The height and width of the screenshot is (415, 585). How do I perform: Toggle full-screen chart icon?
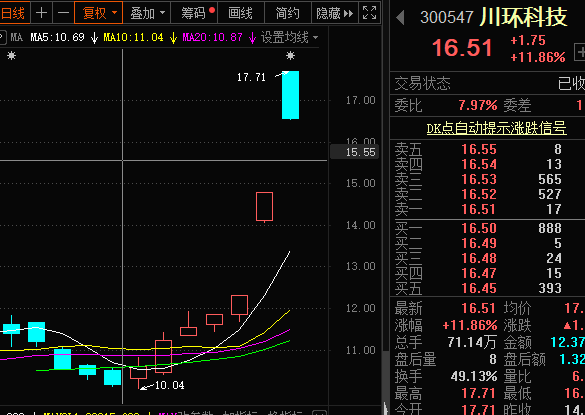click(x=369, y=13)
